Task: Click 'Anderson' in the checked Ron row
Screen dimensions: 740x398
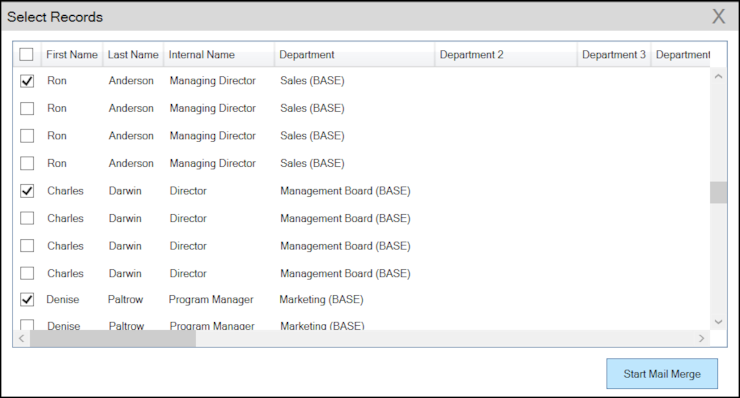Action: pos(131,81)
